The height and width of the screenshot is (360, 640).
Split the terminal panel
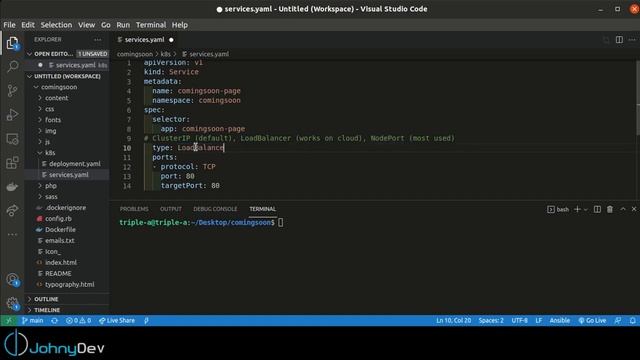pos(597,209)
